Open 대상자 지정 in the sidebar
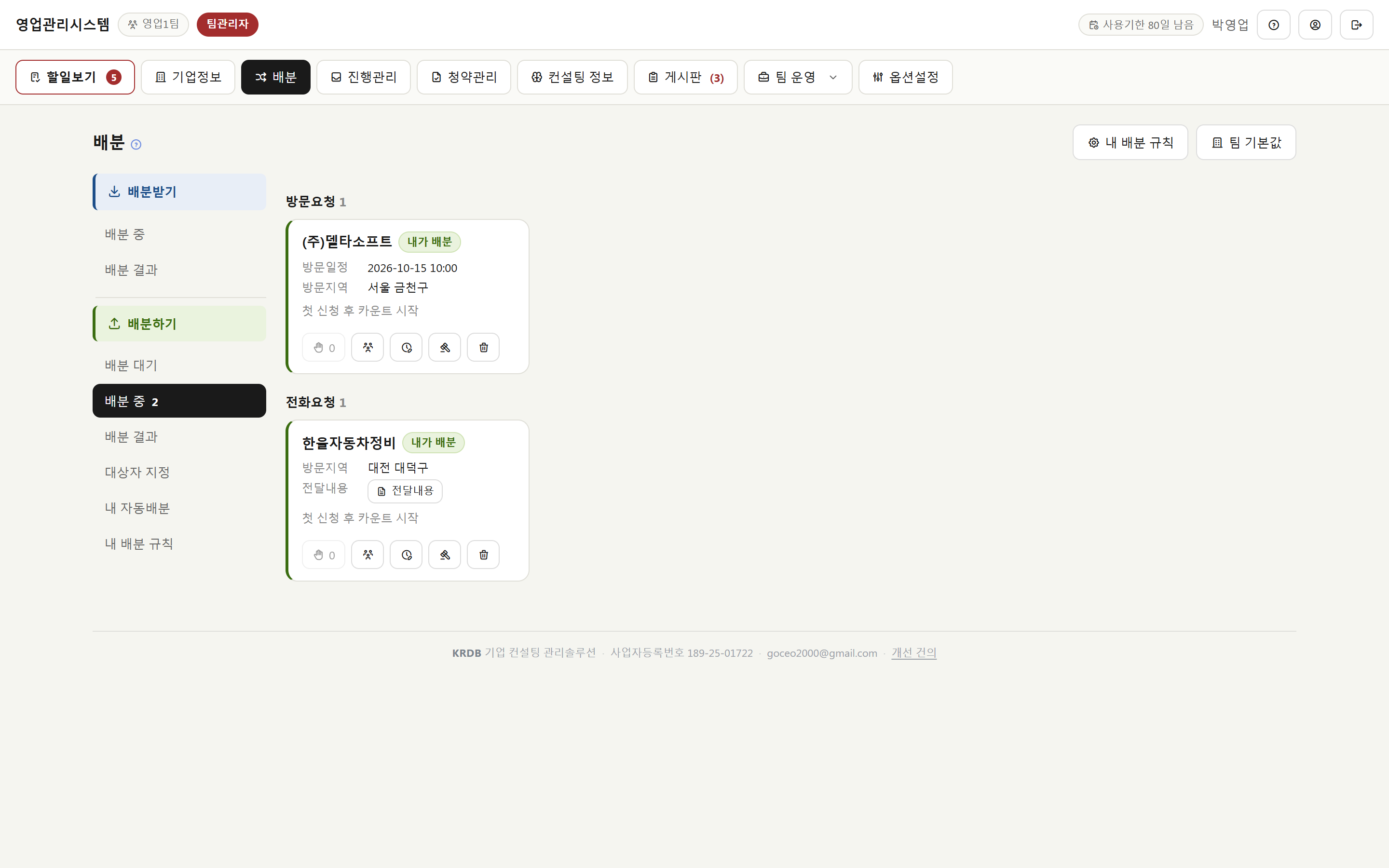This screenshot has height=868, width=1389. tap(179, 473)
